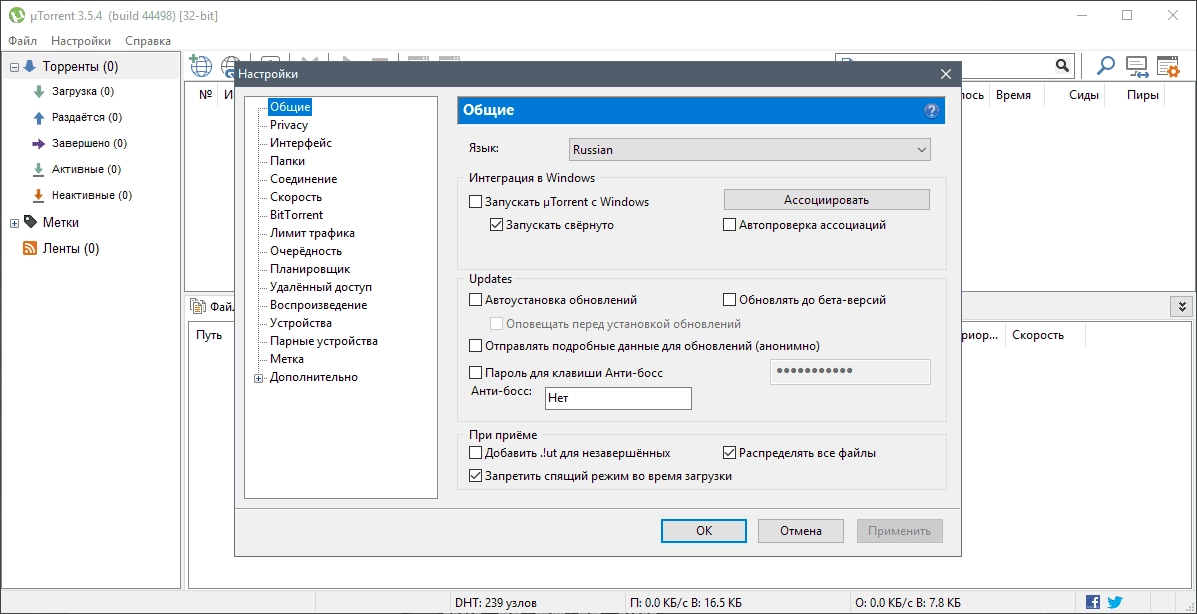Enable Добавить .!ut для незавершённых checkbox

point(476,453)
